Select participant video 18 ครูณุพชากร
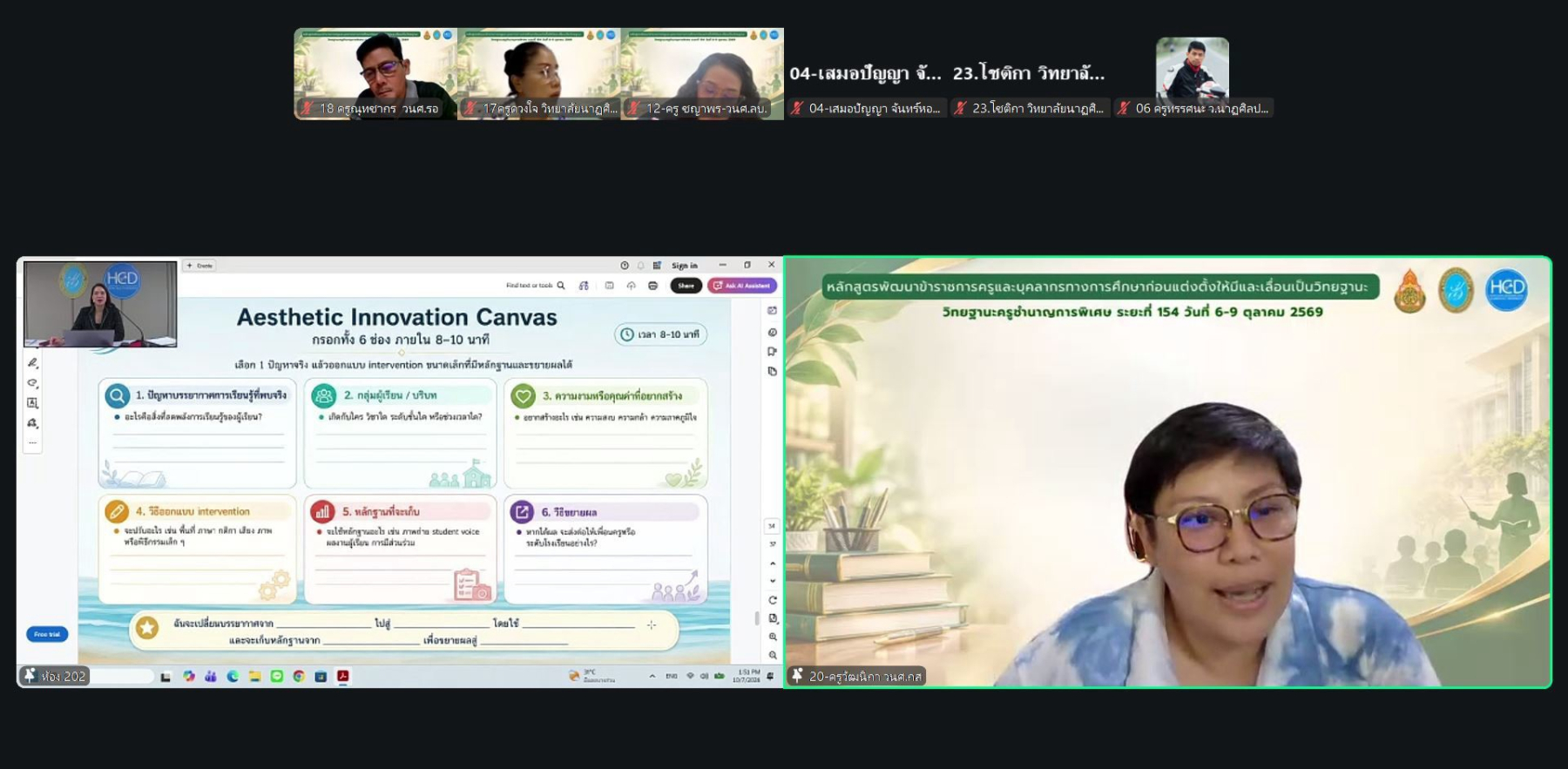The width and height of the screenshot is (1568, 769). point(375,74)
